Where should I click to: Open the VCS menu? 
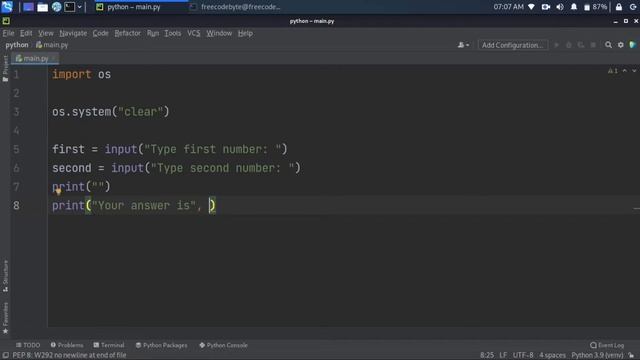[x=193, y=33]
